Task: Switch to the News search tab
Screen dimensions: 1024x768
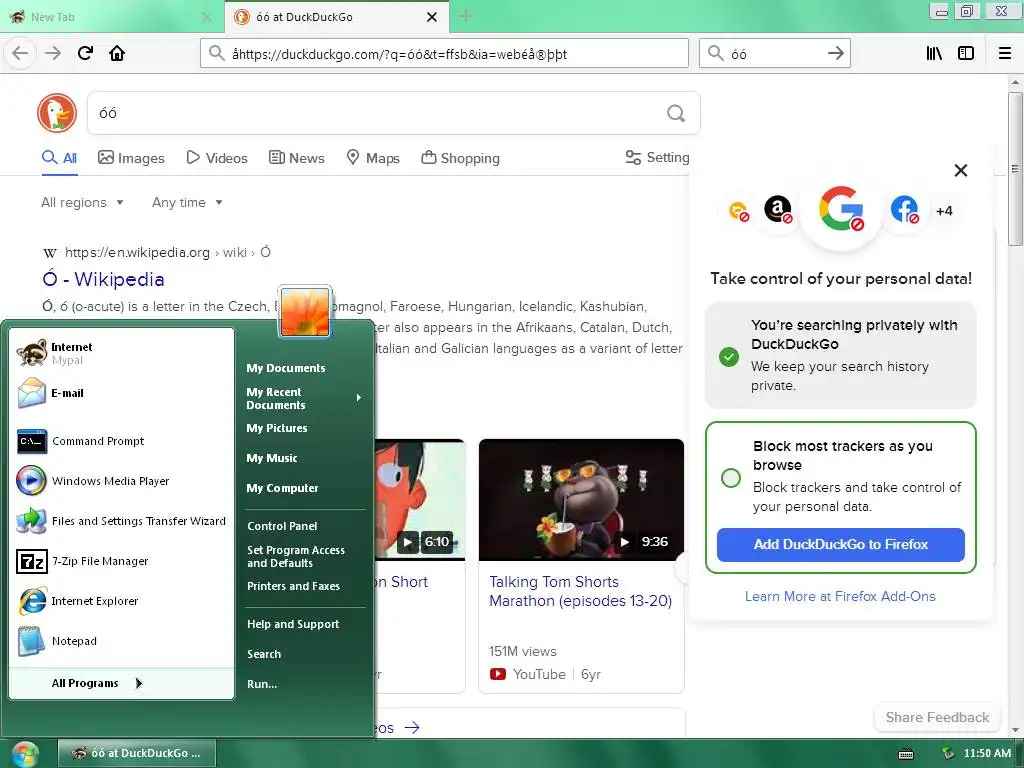Action: (x=296, y=158)
